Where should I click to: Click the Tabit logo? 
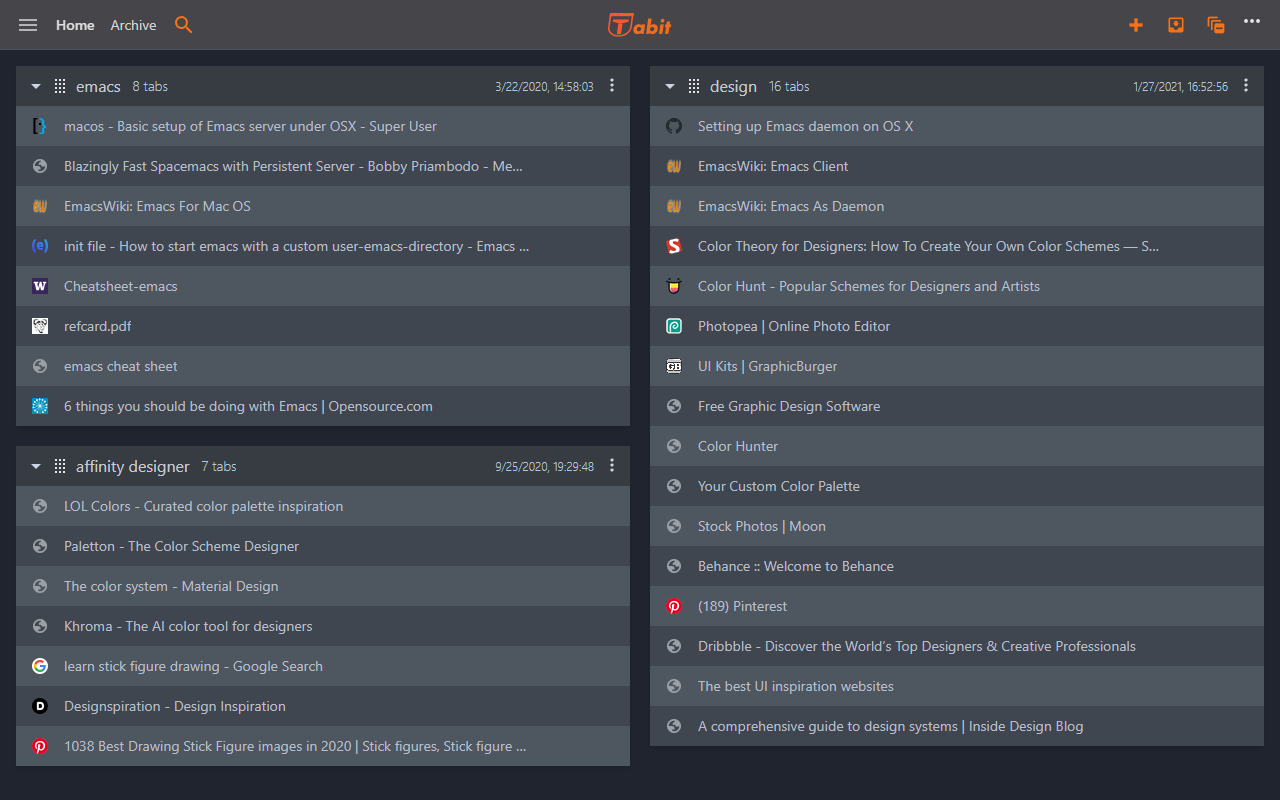click(x=640, y=25)
